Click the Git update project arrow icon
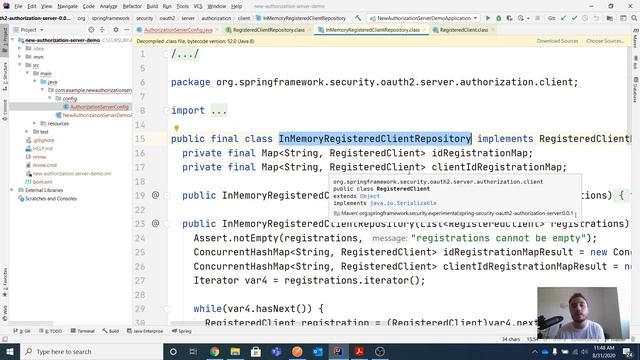Viewport: 640px width, 360px height. coord(563,18)
